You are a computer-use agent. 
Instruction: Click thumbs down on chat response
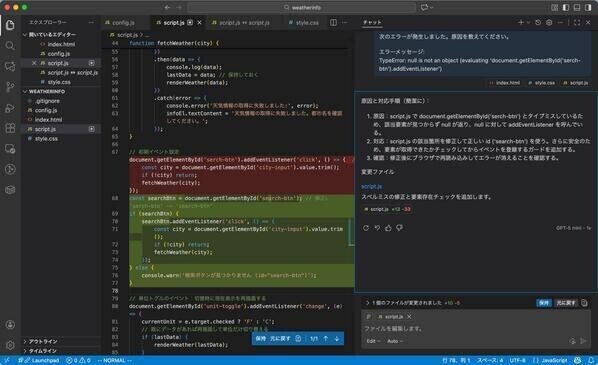click(x=399, y=228)
